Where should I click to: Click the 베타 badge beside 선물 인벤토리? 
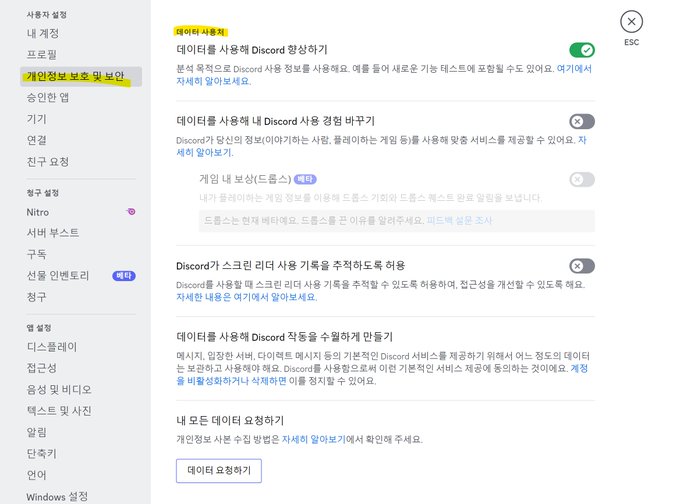[124, 275]
